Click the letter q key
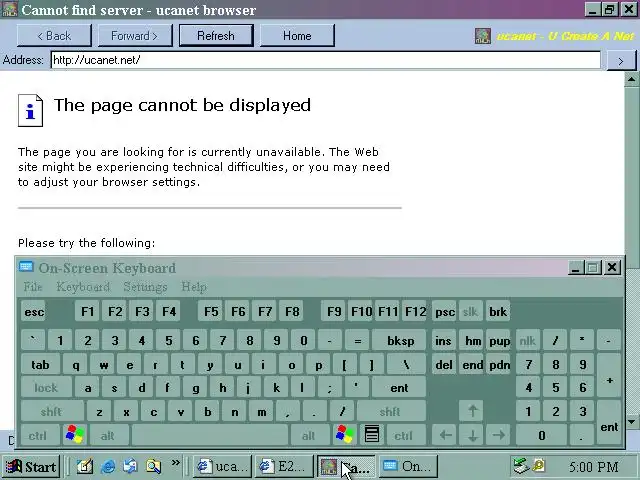640x480 pixels. tap(76, 364)
